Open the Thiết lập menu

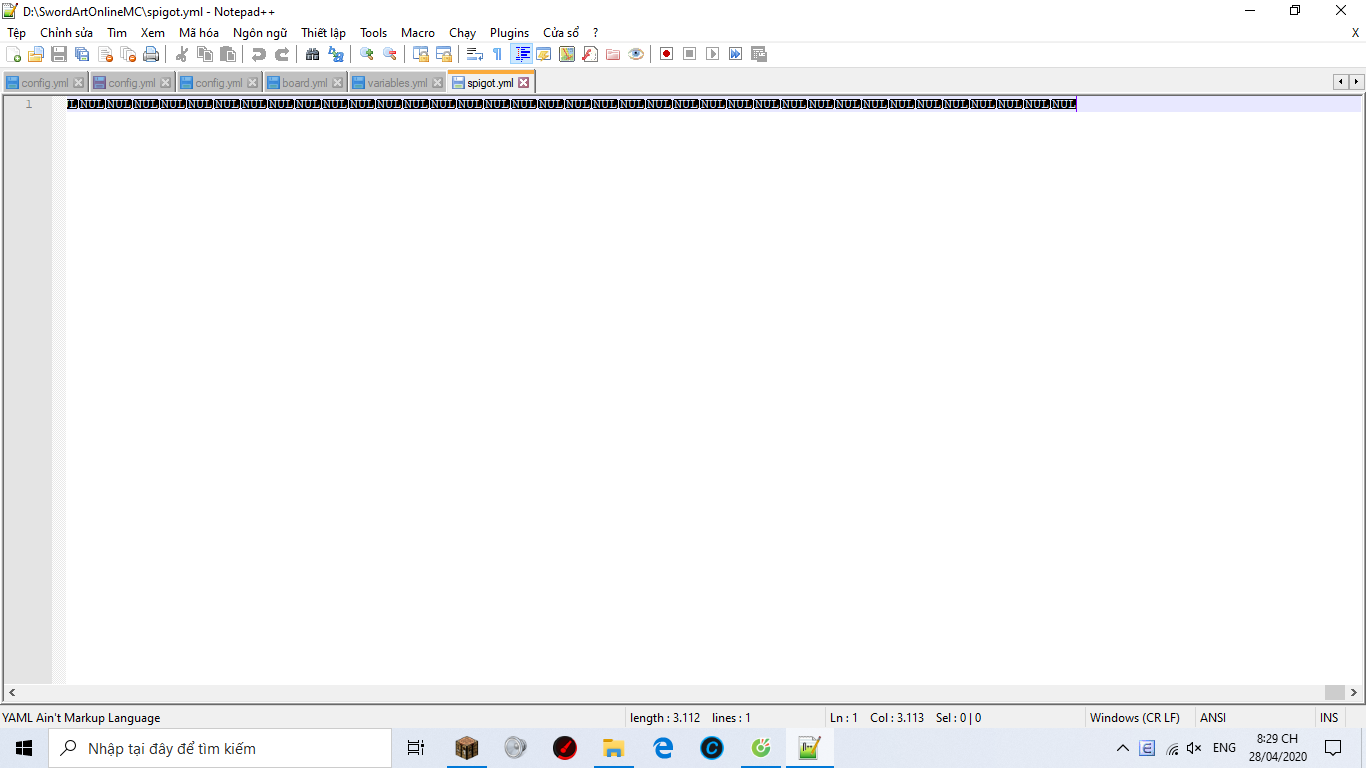point(324,33)
